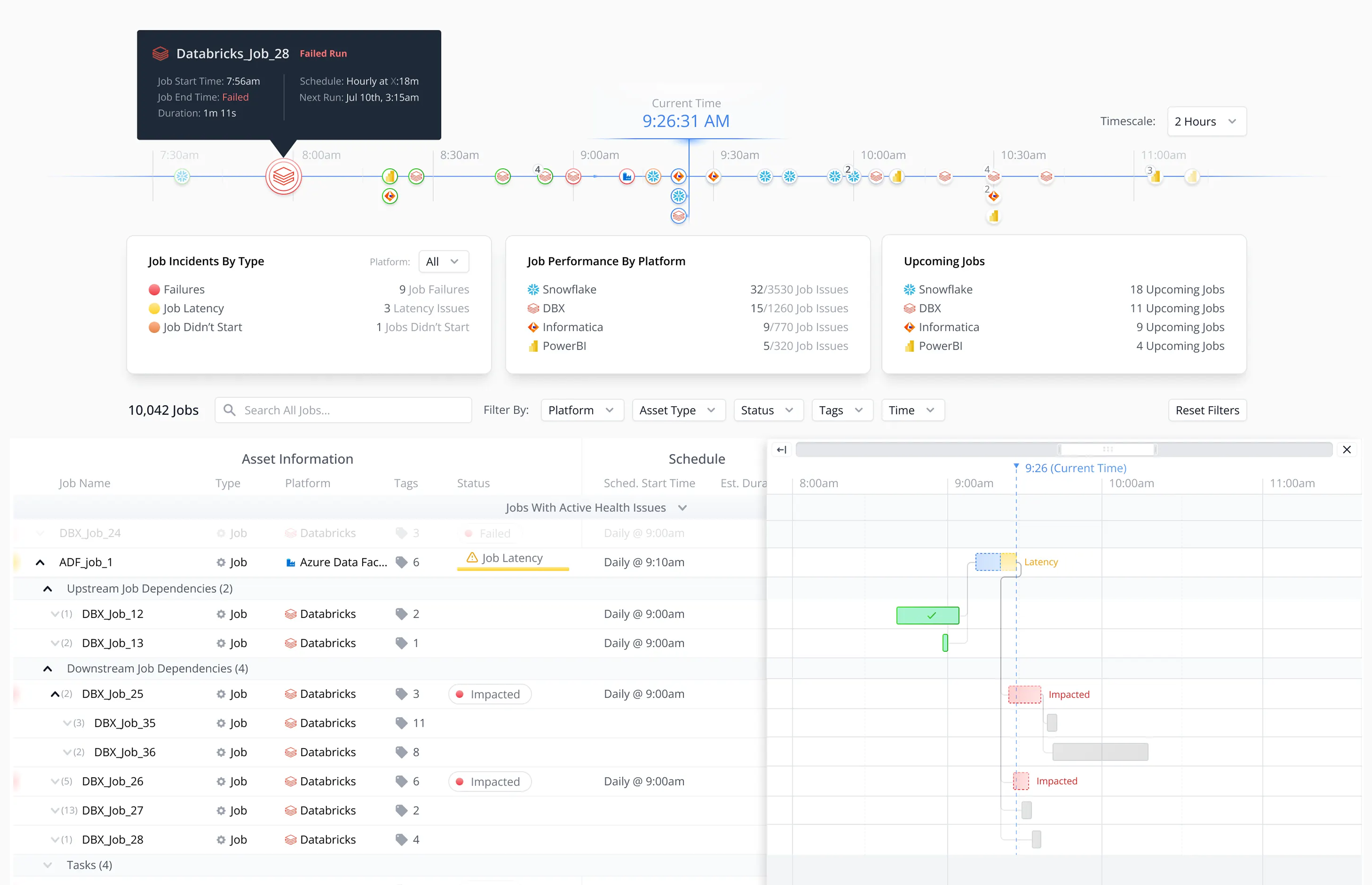This screenshot has height=885, width=1372.
Task: Click the green completed bar for DBX_Job_12
Action: pyautogui.click(x=927, y=615)
